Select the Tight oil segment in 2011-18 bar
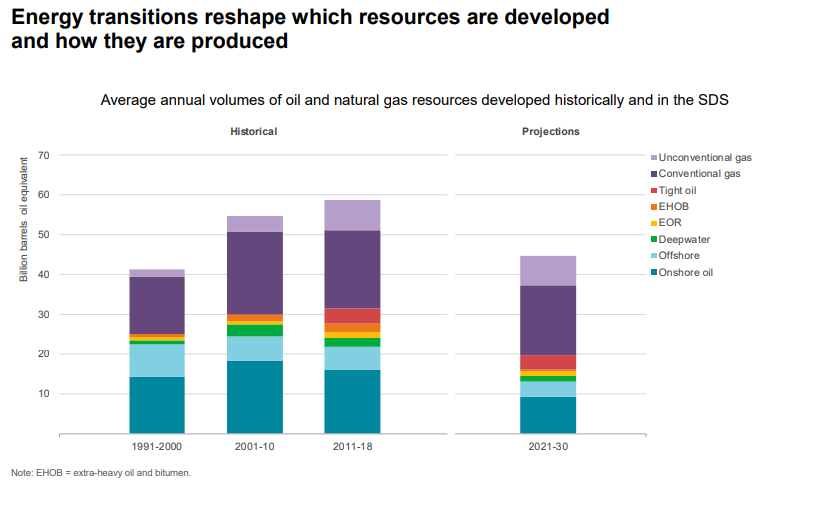 pos(352,316)
